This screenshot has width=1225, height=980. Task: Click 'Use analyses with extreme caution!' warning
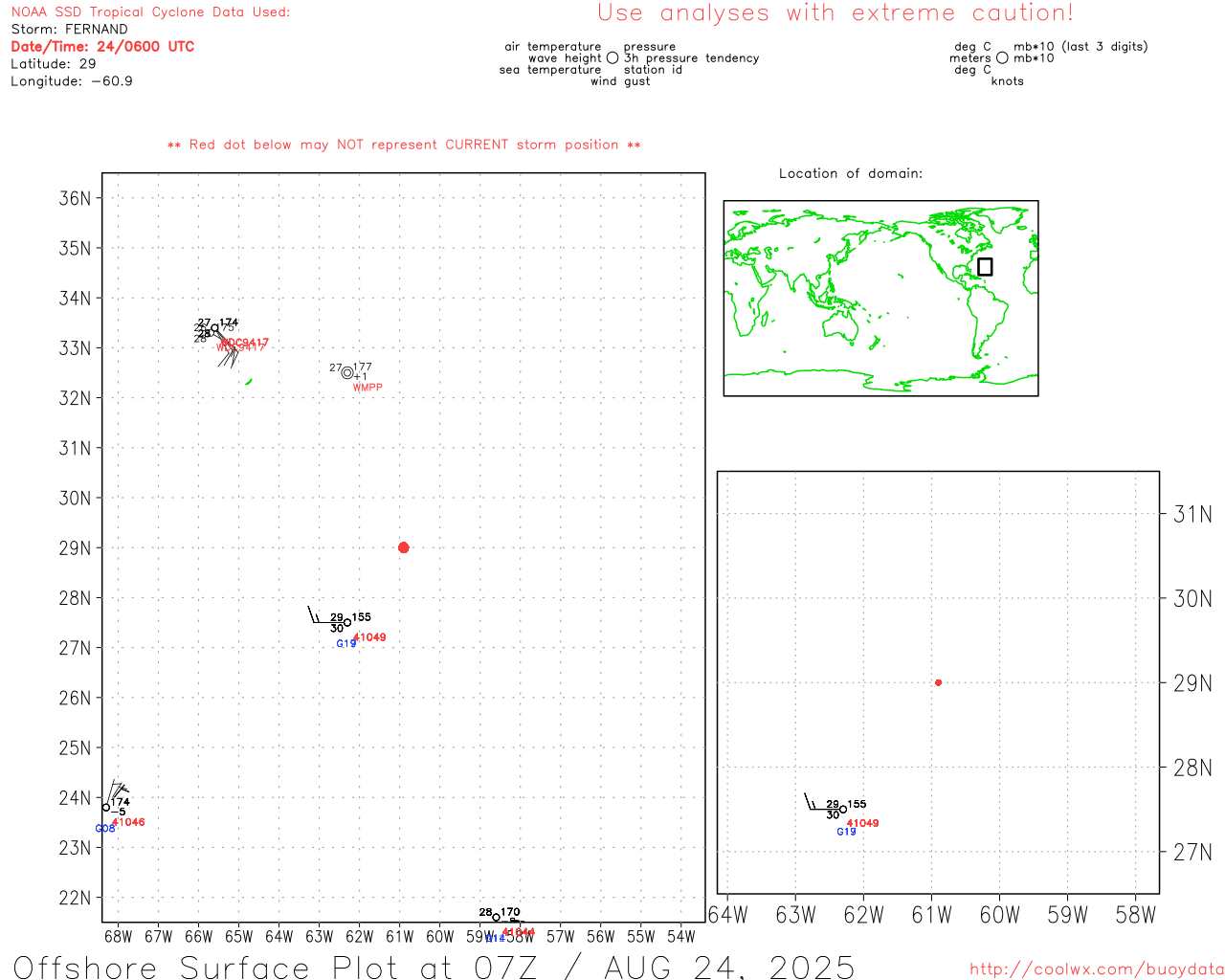835,13
